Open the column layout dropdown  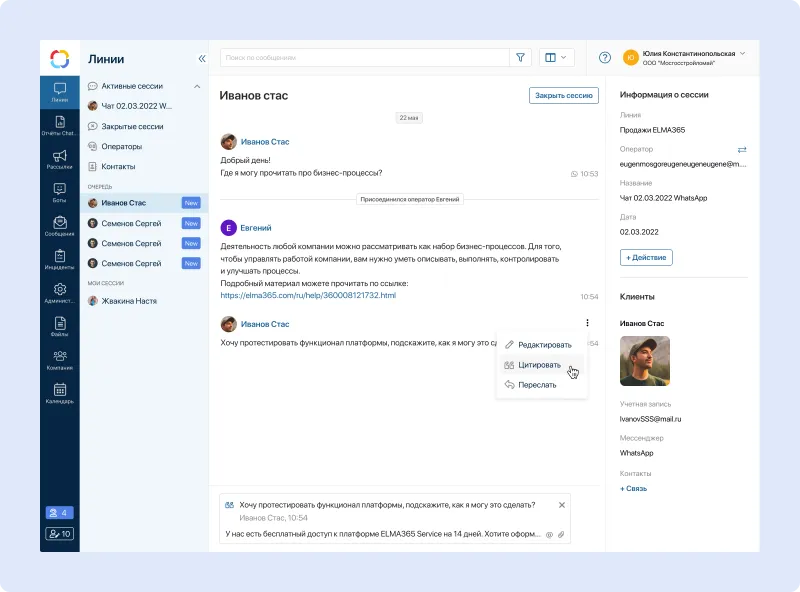click(555, 57)
